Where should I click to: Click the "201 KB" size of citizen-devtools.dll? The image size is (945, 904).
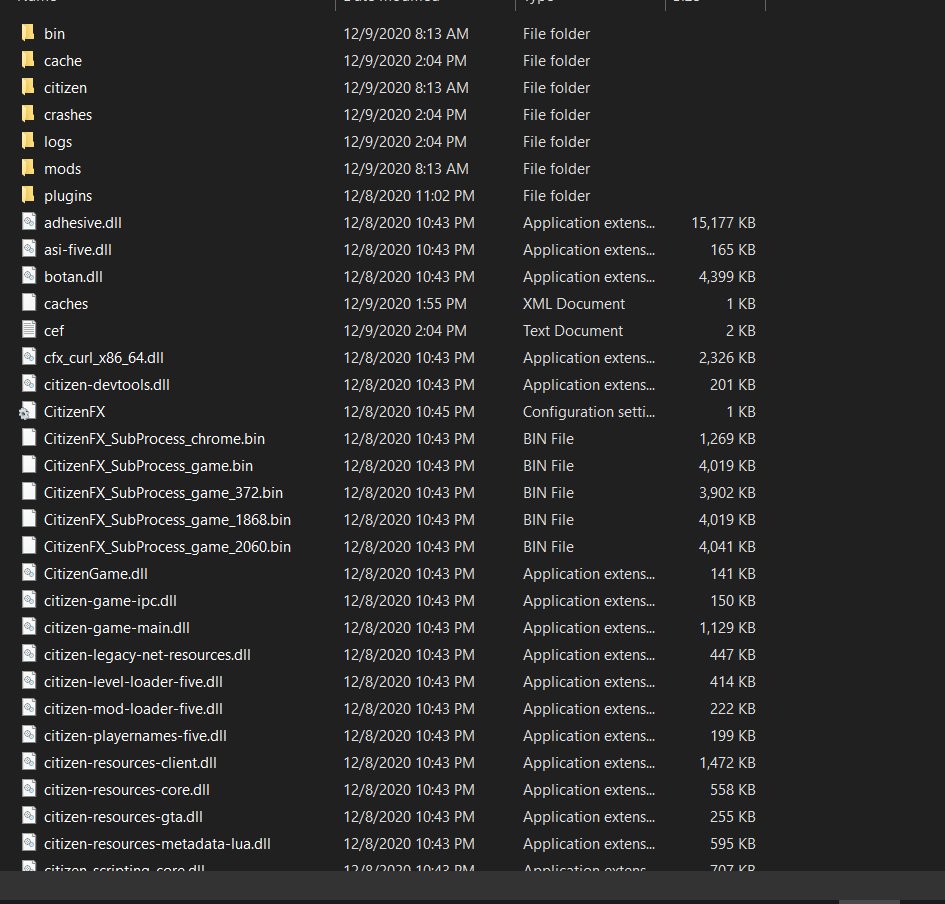[x=733, y=385]
